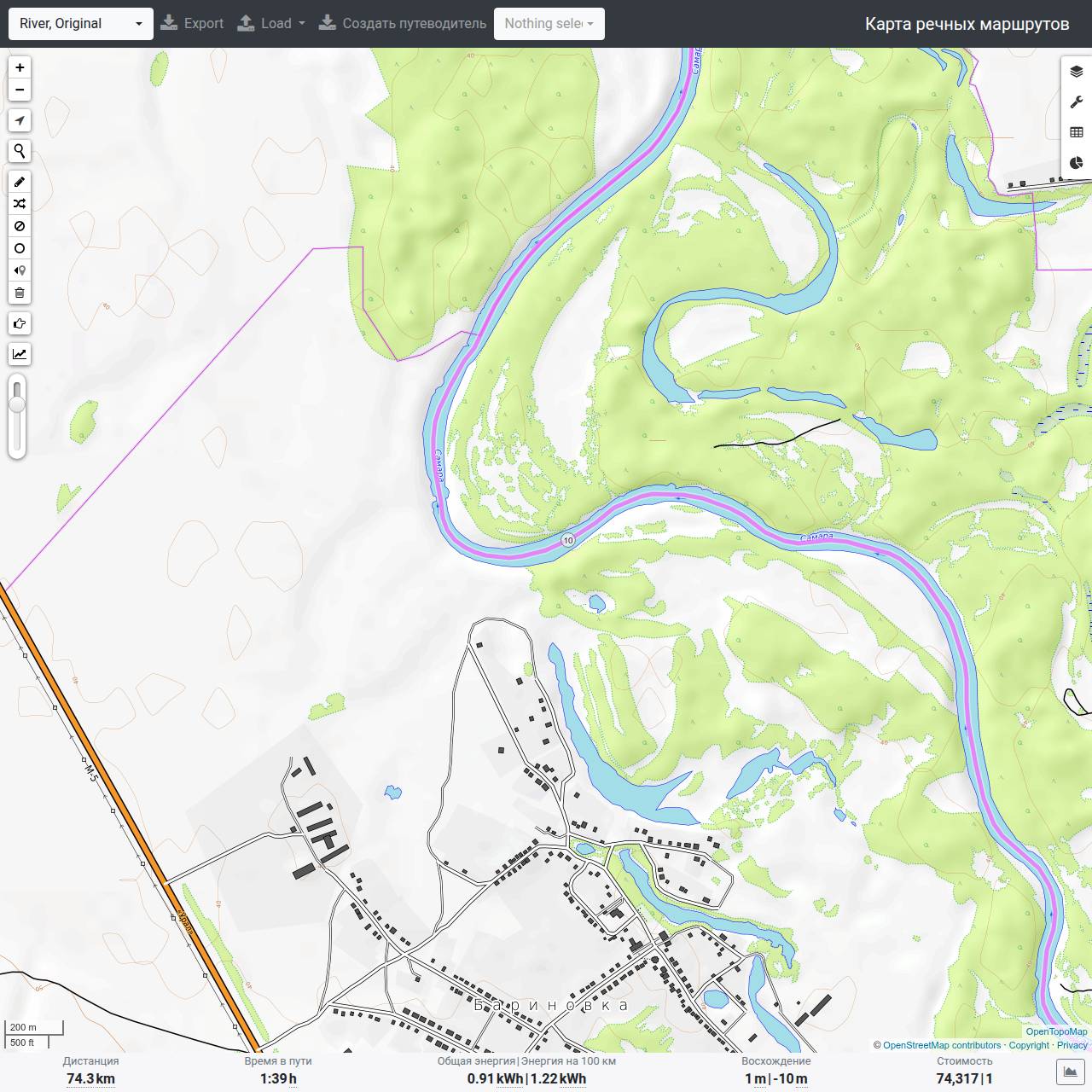Viewport: 1092px width, 1092px height.
Task: Toggle the elevation profile area-chart button
Action: (1071, 1072)
